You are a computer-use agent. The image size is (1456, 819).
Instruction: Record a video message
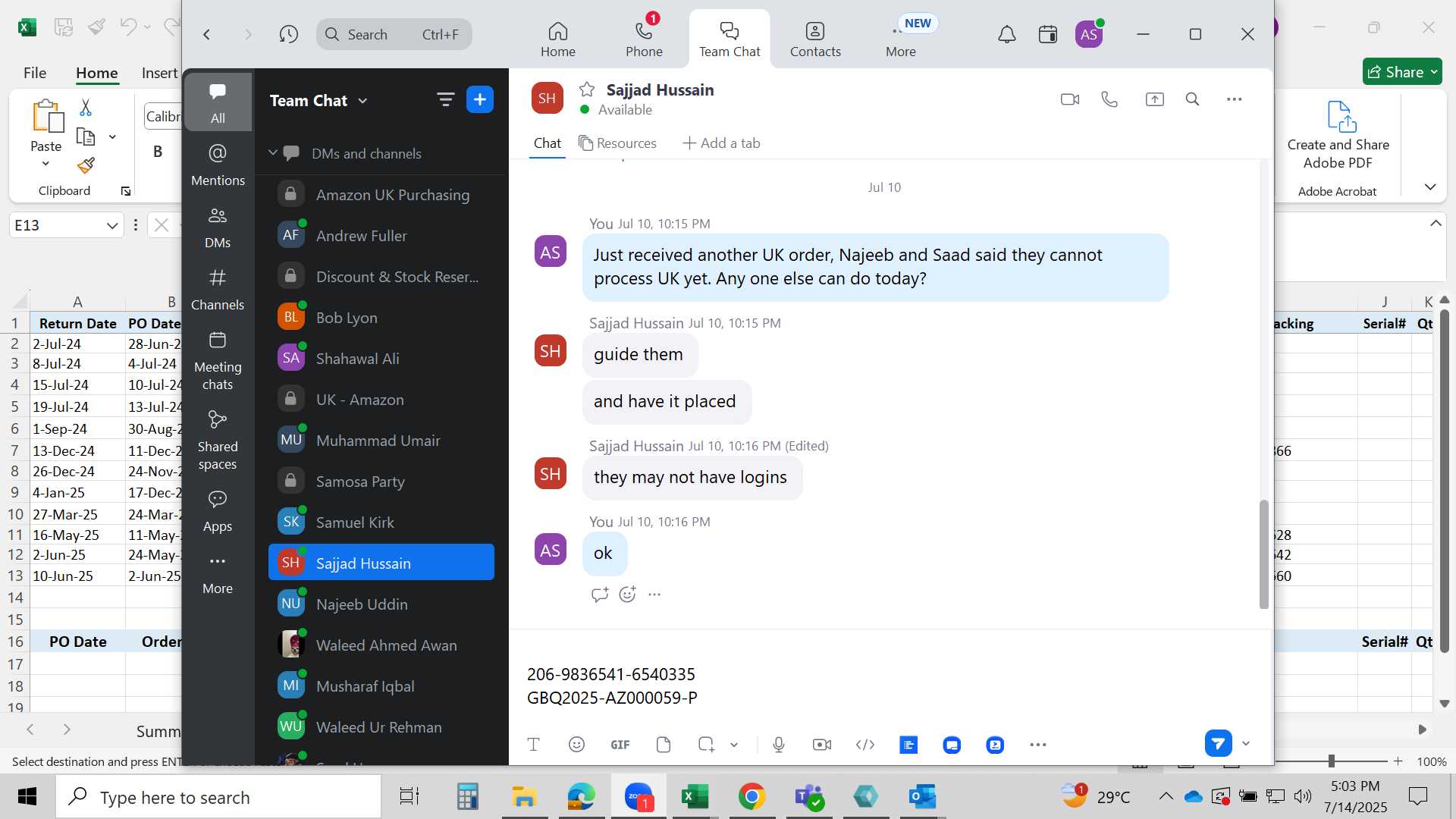822,745
